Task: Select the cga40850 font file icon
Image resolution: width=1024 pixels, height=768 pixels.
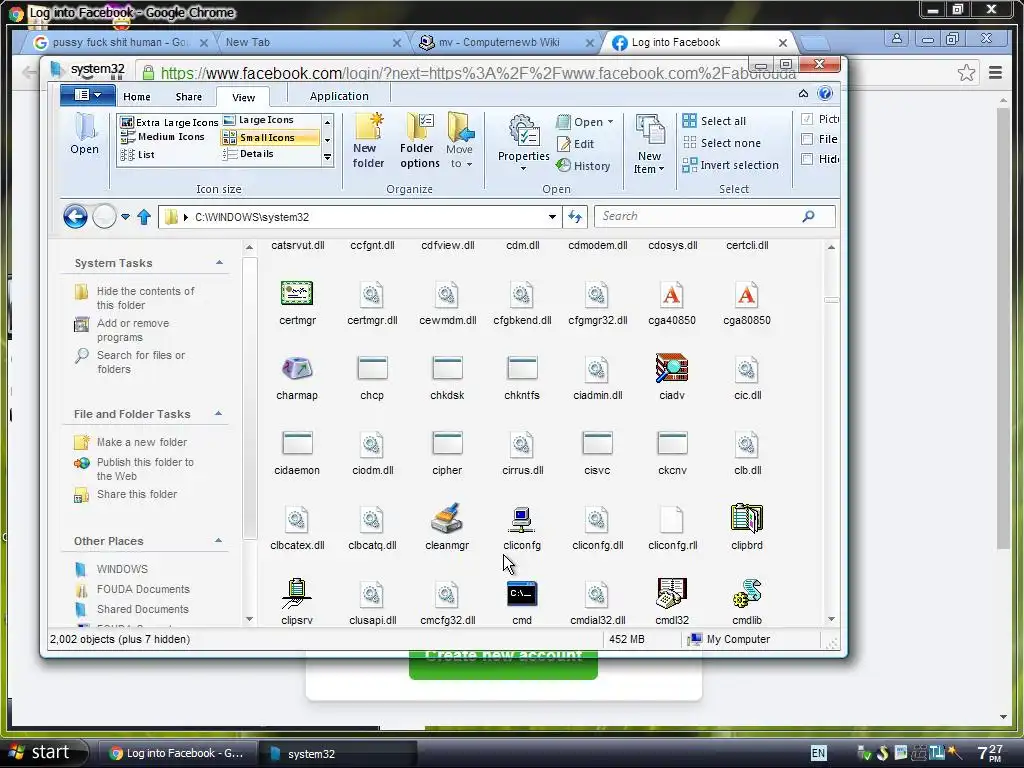Action: tap(672, 295)
